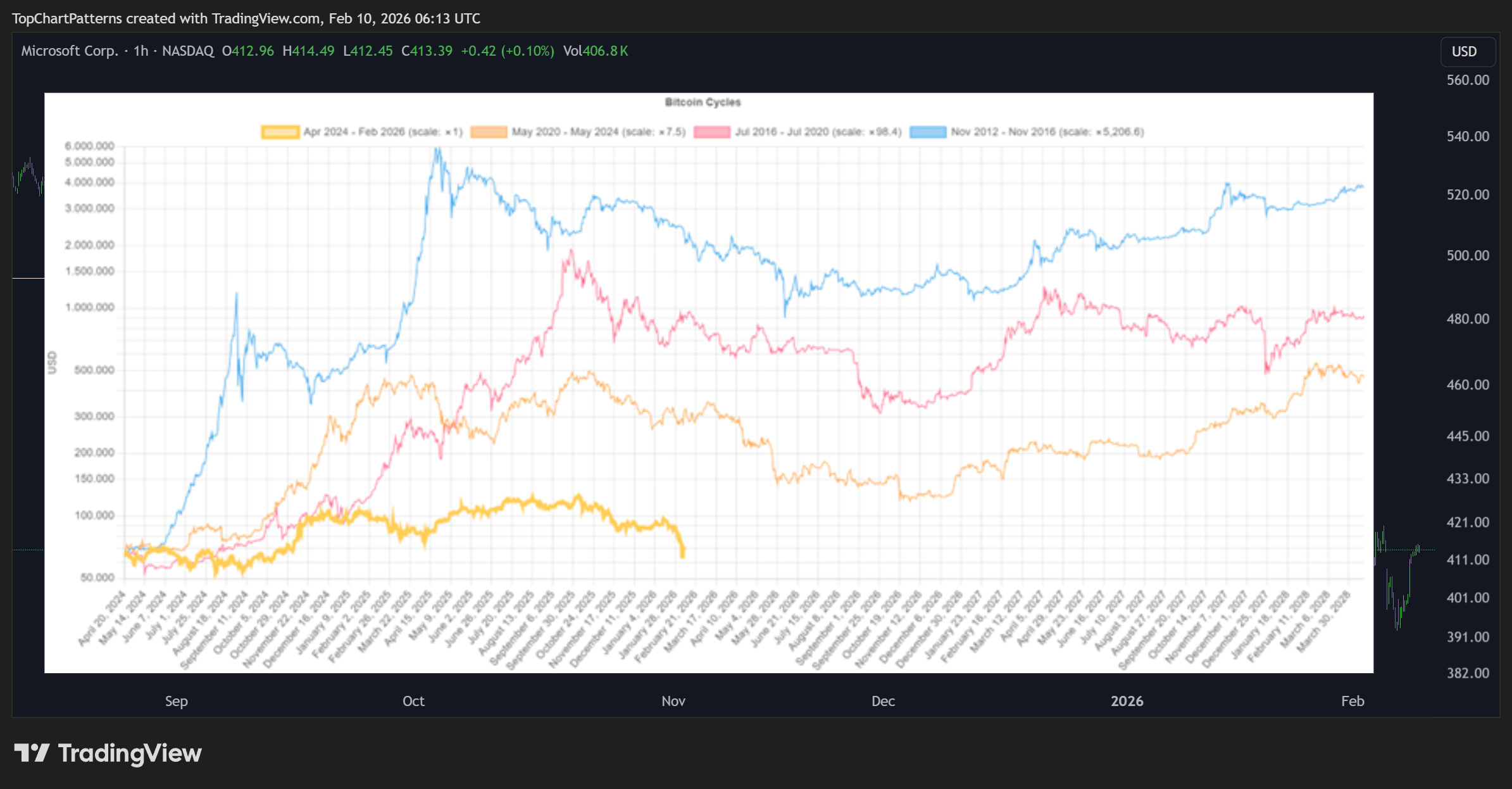Click the yellow Apr 2024 - Feb 2026 legend swatch
1512x789 pixels.
pyautogui.click(x=280, y=132)
